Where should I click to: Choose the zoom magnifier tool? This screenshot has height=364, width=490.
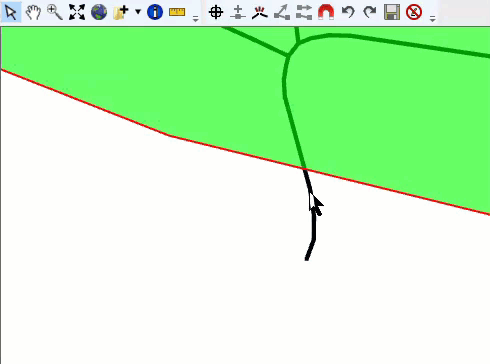[55, 13]
